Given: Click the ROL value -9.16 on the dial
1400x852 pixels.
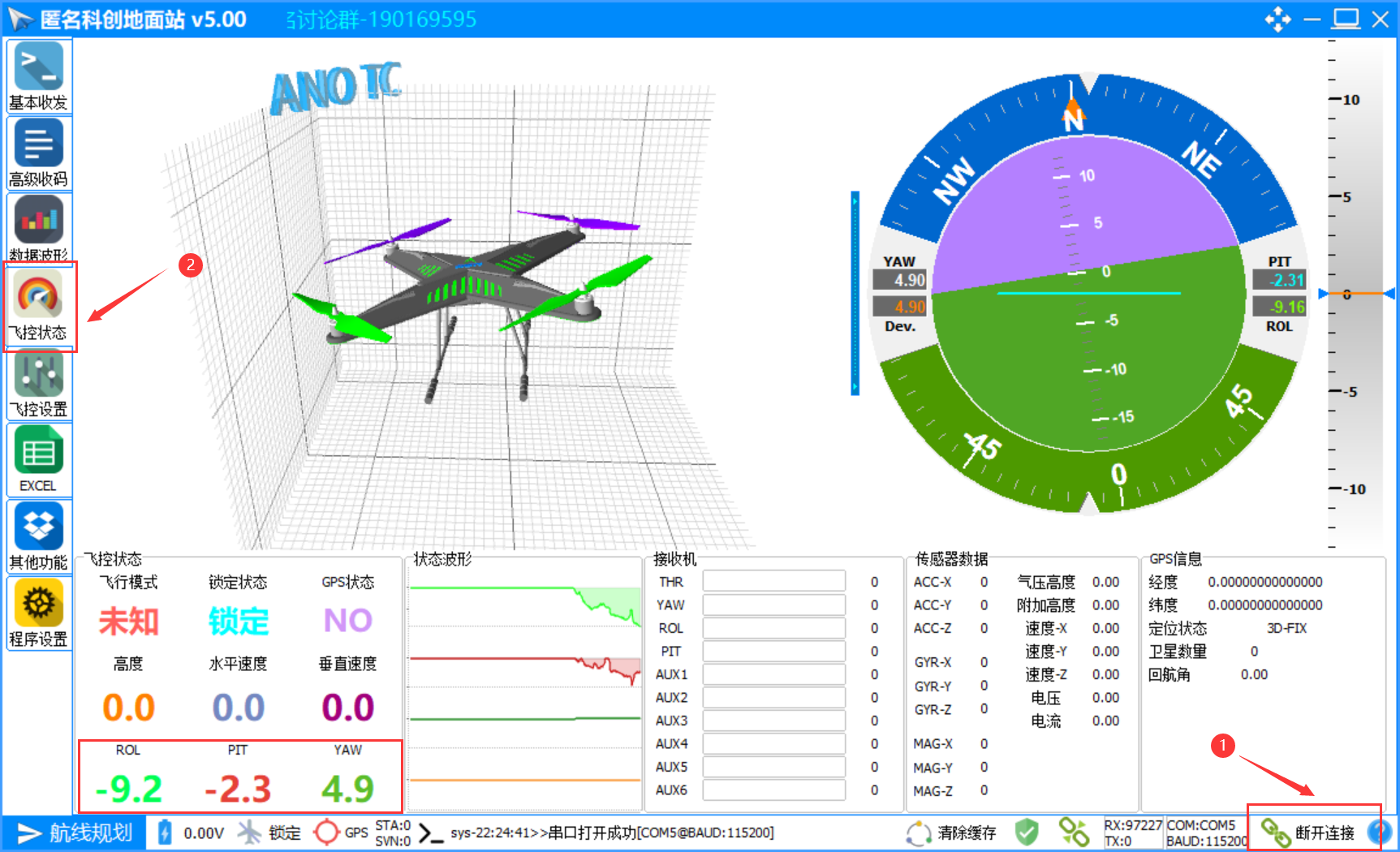Looking at the screenshot, I should [x=1279, y=307].
